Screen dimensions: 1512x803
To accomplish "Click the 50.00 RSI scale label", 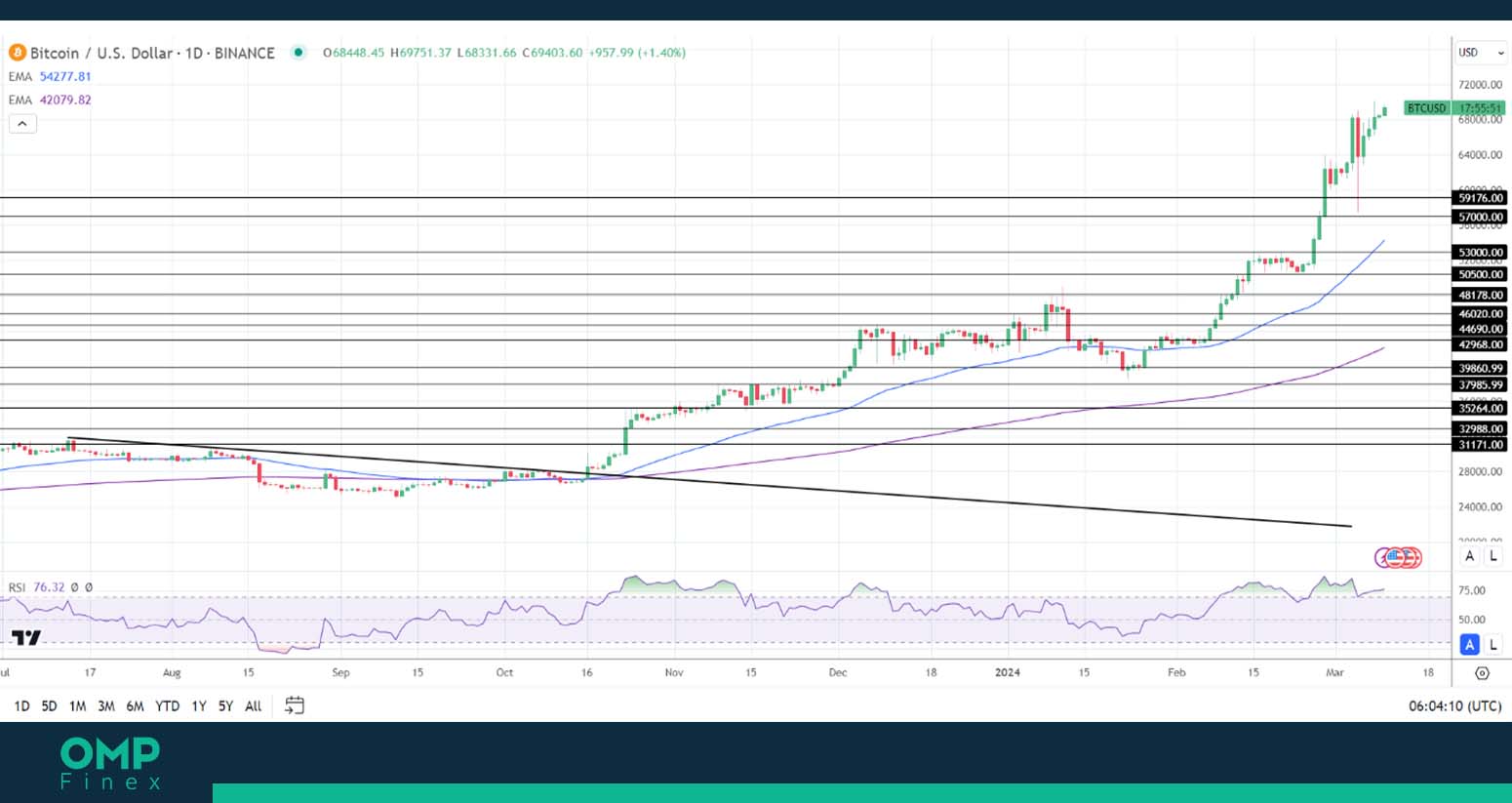I will [1471, 620].
